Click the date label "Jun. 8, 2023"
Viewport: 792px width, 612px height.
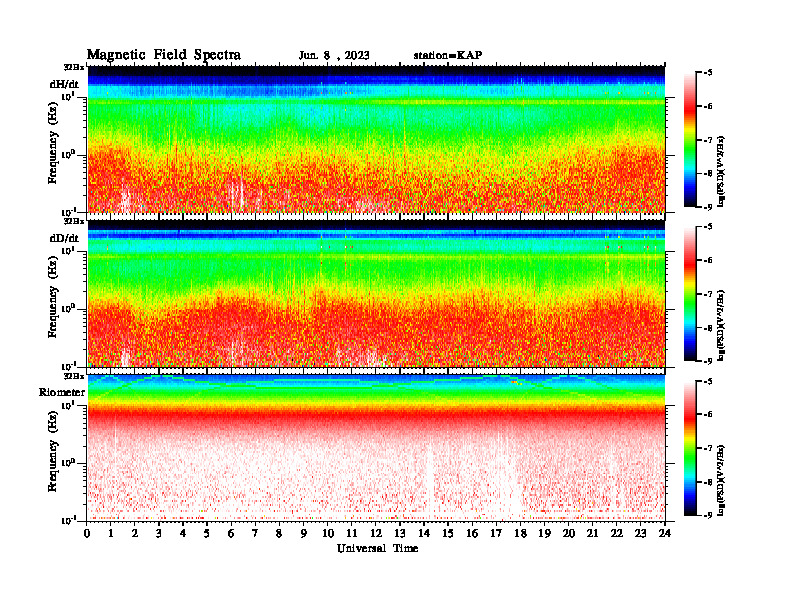(x=333, y=56)
